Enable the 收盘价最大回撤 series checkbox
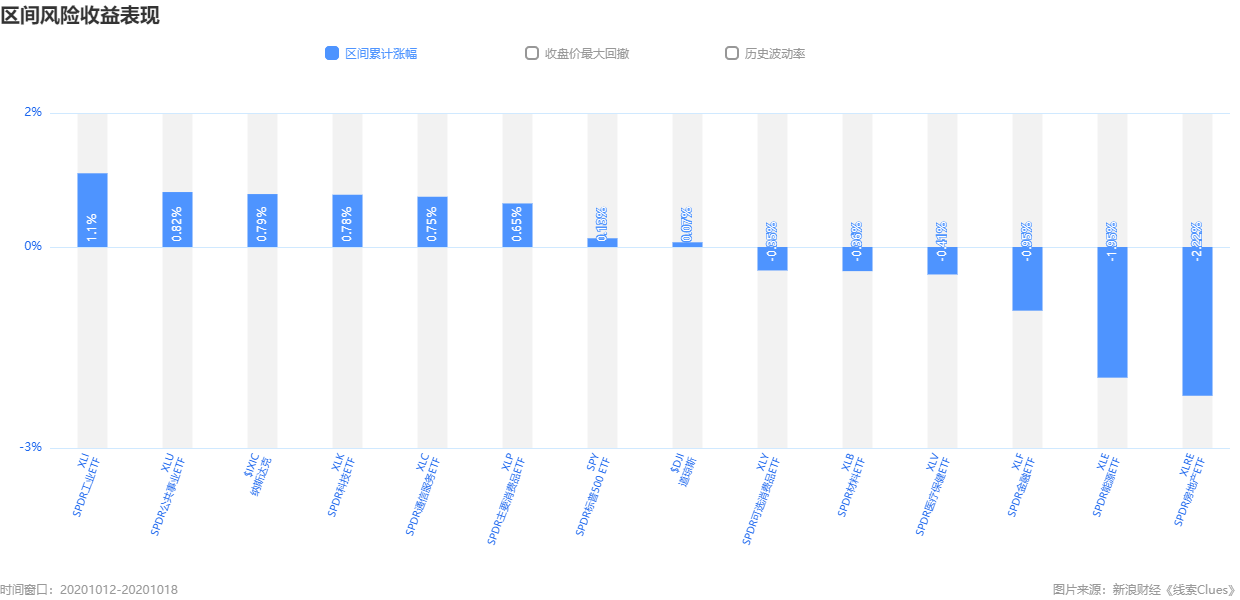Image resolution: width=1240 pixels, height=600 pixels. coord(532,54)
